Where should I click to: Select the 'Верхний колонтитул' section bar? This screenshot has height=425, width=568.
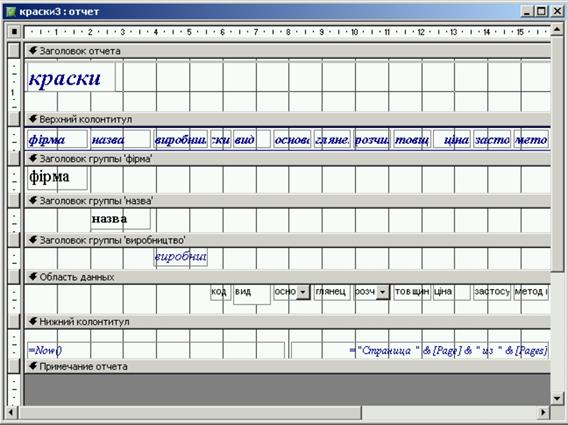click(x=288, y=119)
